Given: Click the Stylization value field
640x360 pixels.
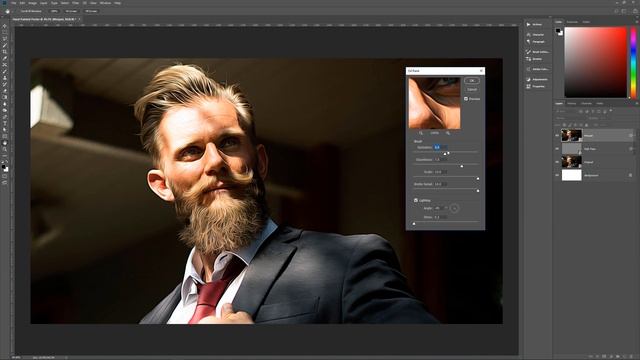Looking at the screenshot, I should point(440,147).
